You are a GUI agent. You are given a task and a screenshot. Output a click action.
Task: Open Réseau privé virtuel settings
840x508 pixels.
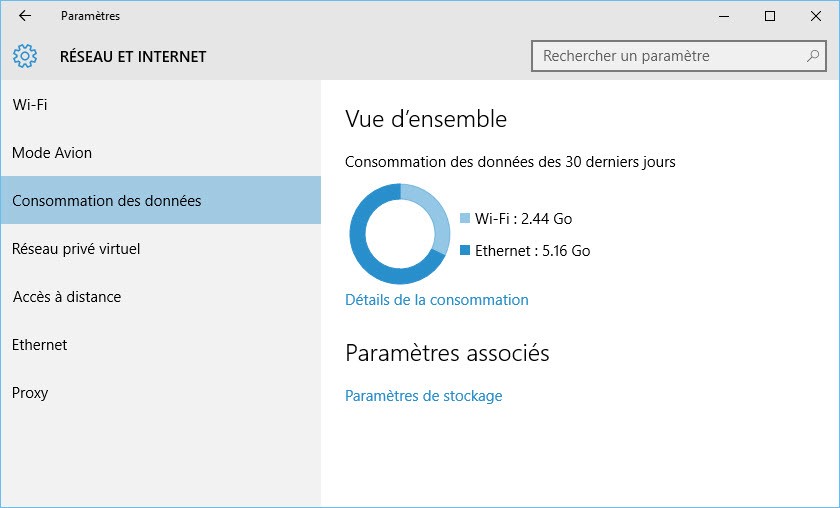76,249
